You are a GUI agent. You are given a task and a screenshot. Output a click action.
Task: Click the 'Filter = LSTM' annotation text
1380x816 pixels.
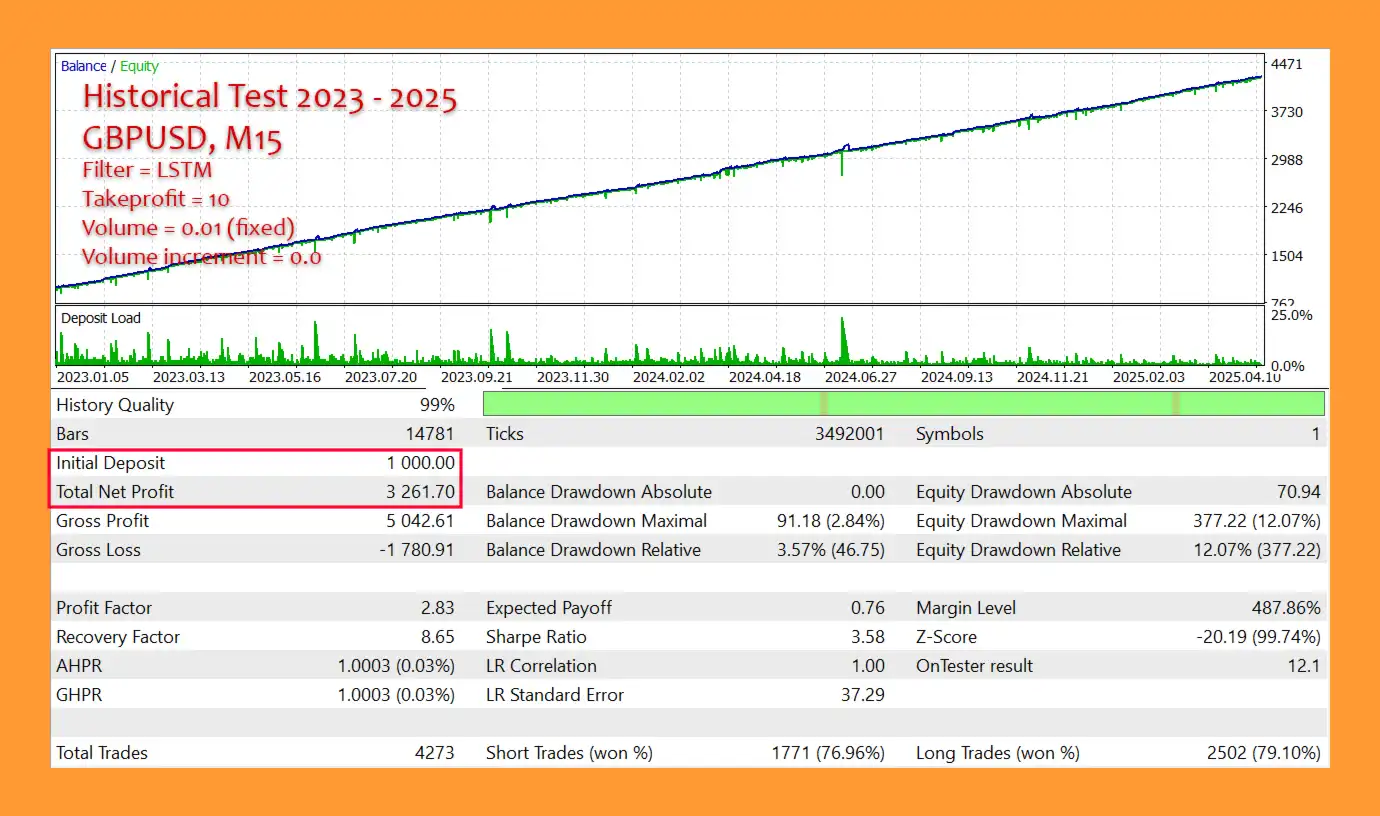pos(147,169)
